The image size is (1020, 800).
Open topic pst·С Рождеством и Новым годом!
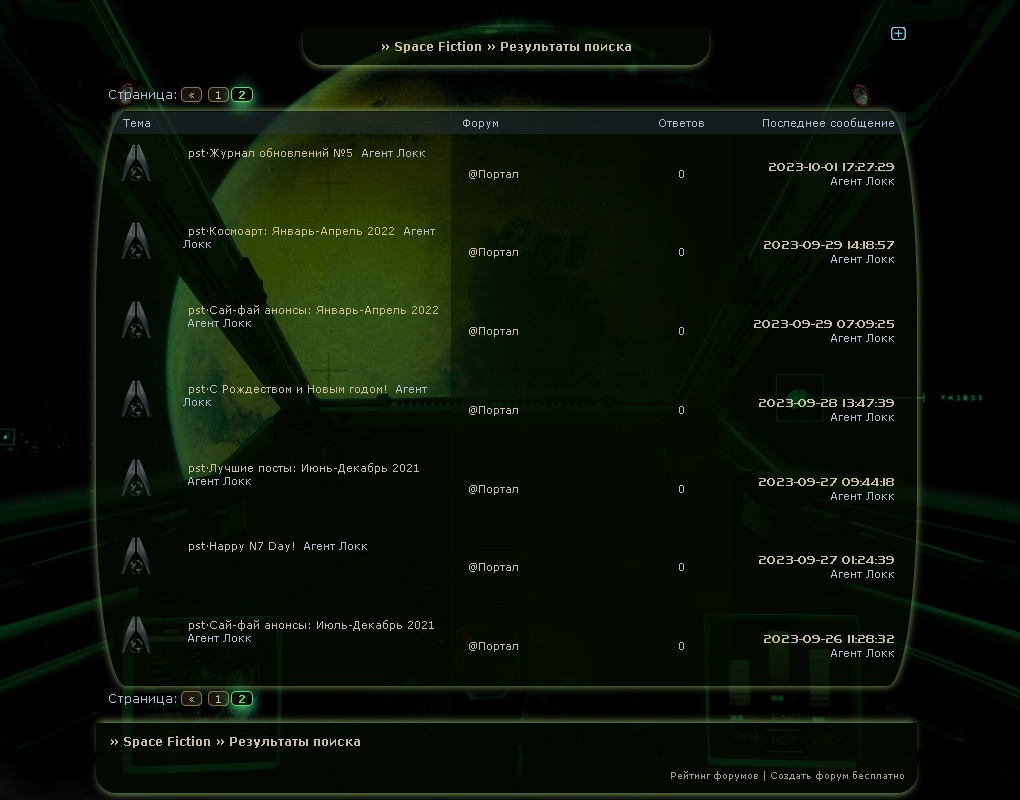coord(287,390)
